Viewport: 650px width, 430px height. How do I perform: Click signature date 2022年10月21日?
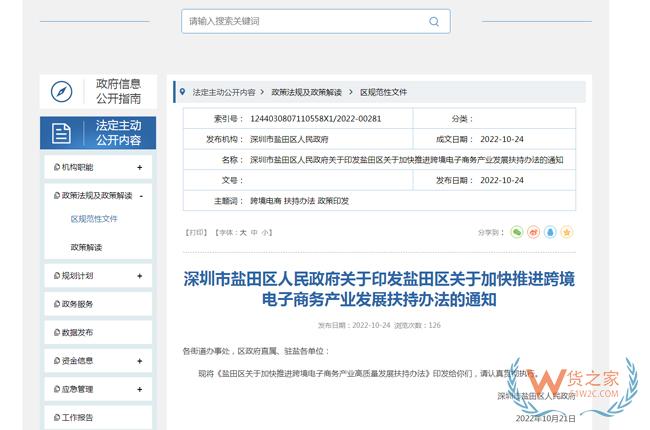545,419
